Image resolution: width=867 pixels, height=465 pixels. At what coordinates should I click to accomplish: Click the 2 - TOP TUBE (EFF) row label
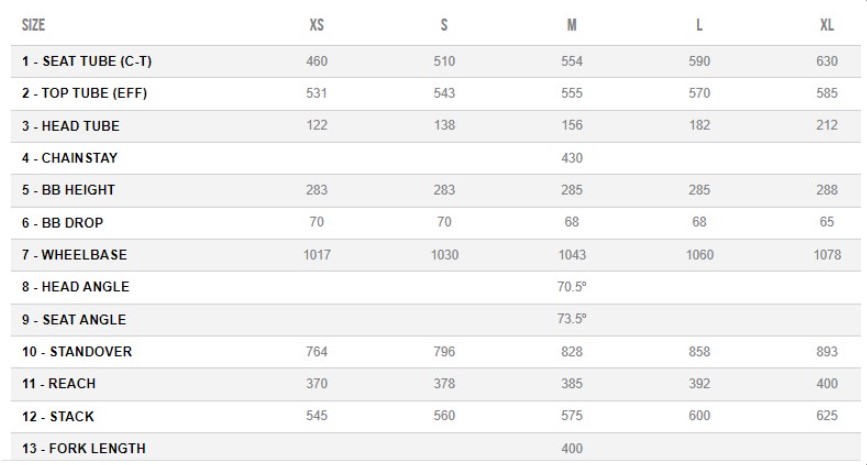coord(85,93)
